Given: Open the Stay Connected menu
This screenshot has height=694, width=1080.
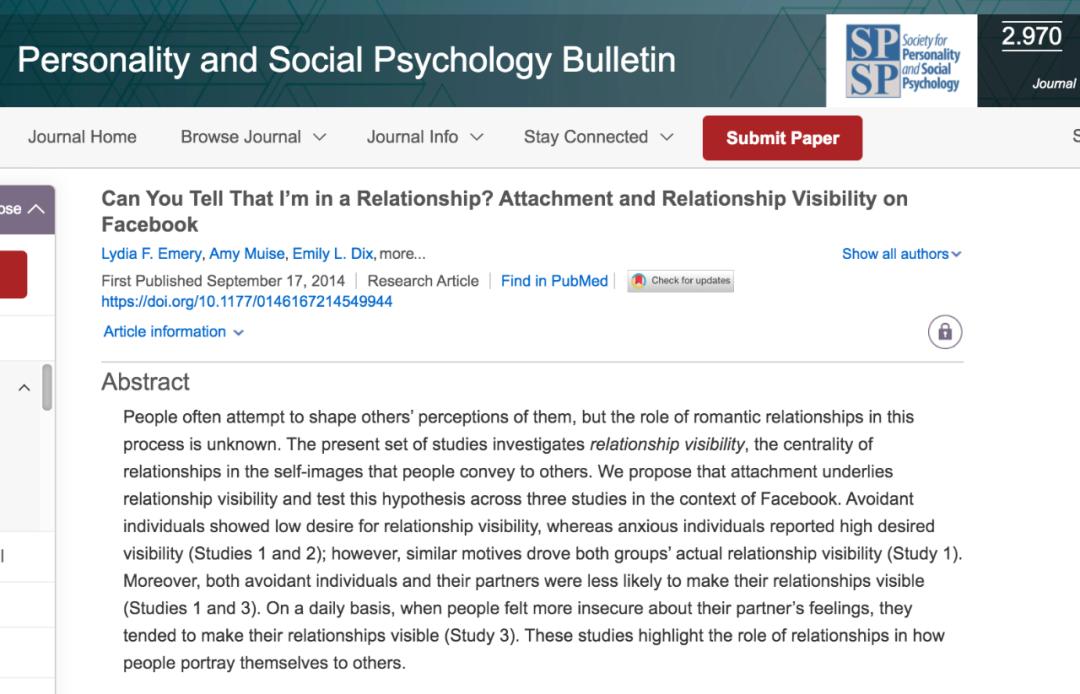Looking at the screenshot, I should click(598, 137).
